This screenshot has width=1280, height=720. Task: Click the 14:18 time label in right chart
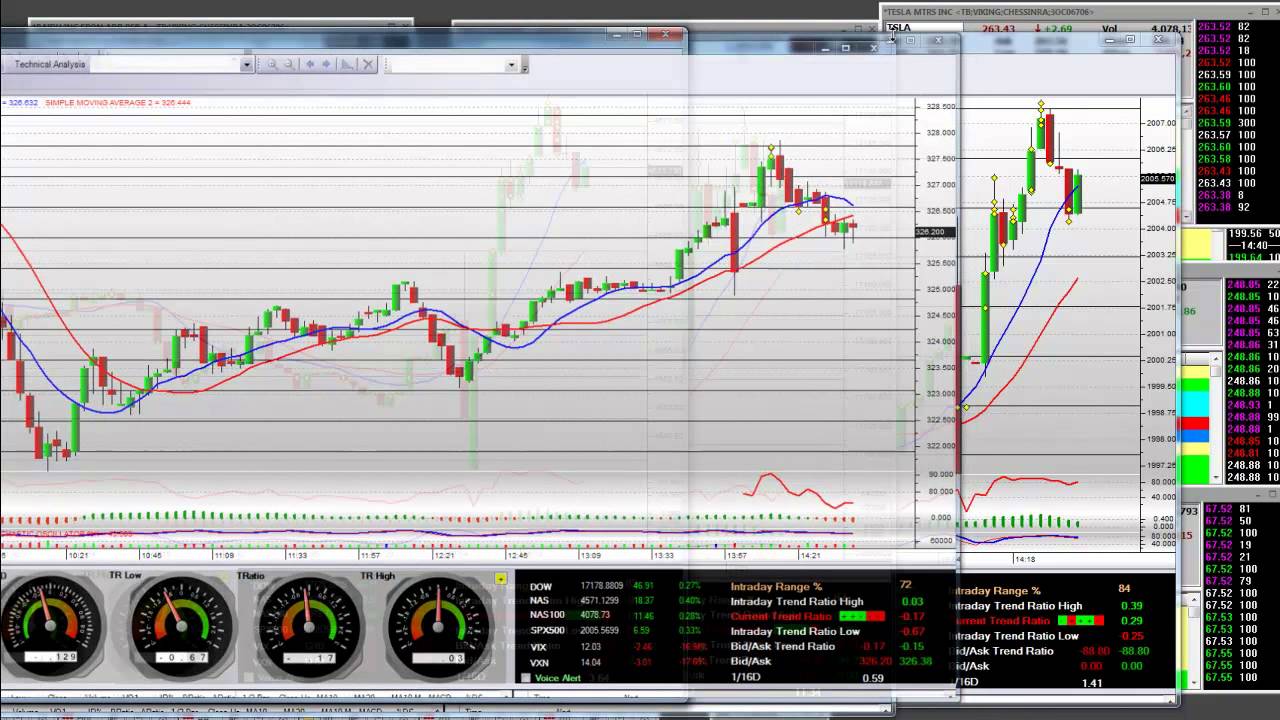tap(1025, 559)
